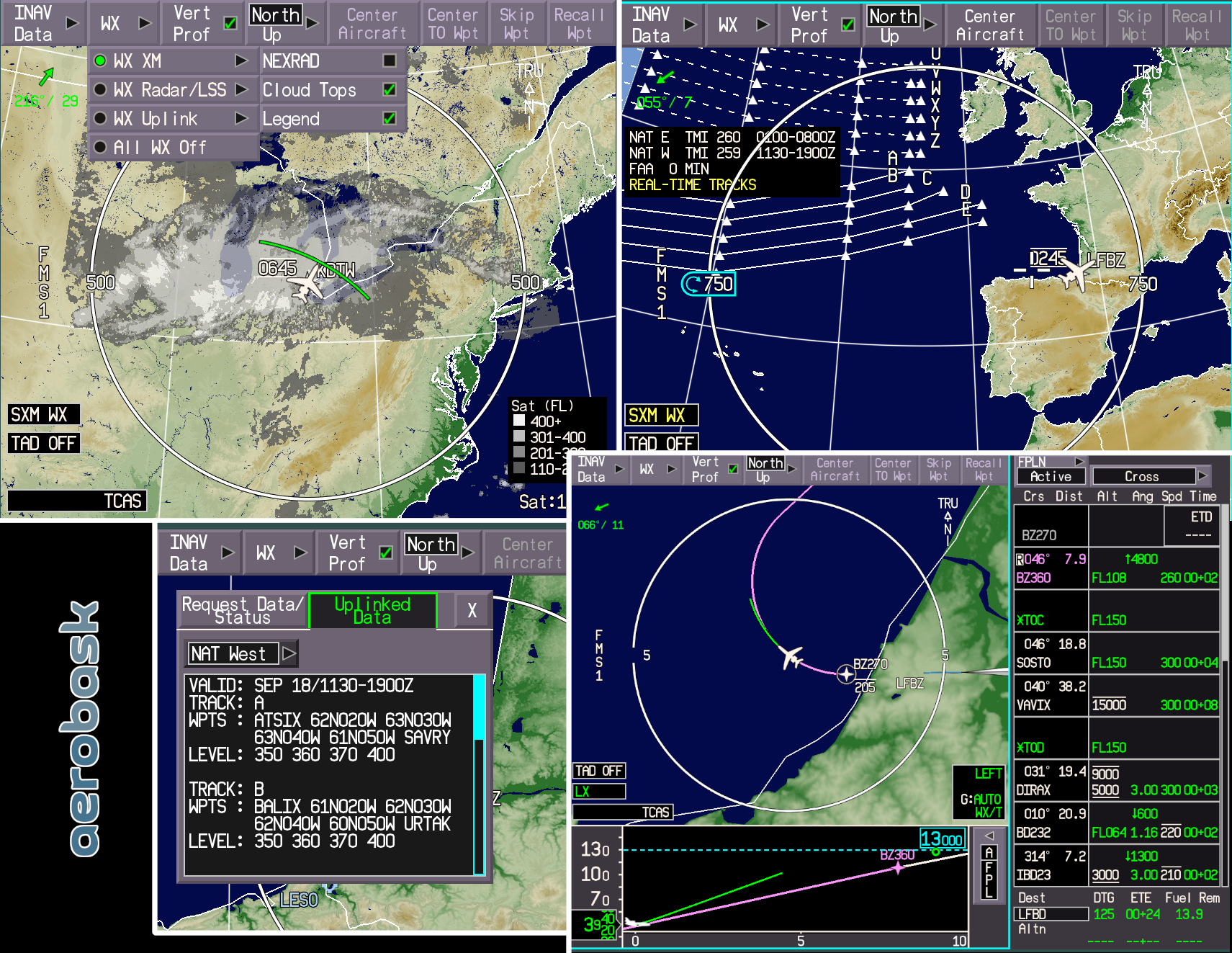Select the Active flight plan tab
This screenshot has height=953, width=1232.
point(1051,476)
